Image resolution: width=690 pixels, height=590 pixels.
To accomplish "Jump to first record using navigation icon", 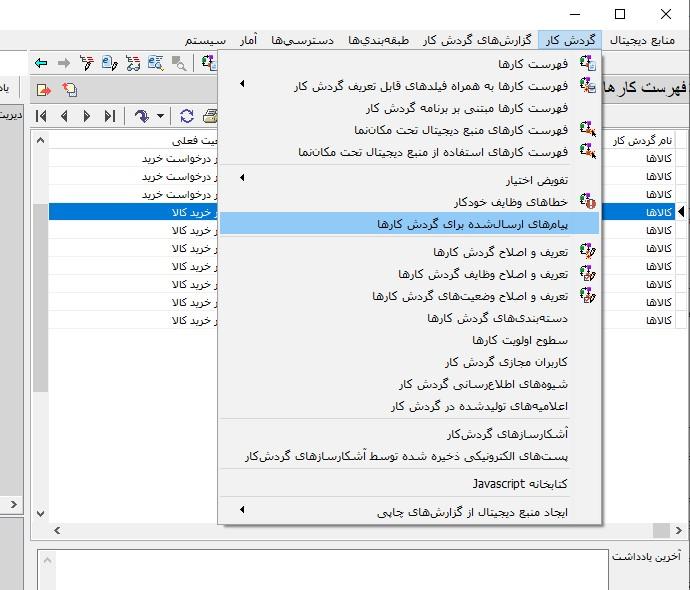I will (41, 116).
